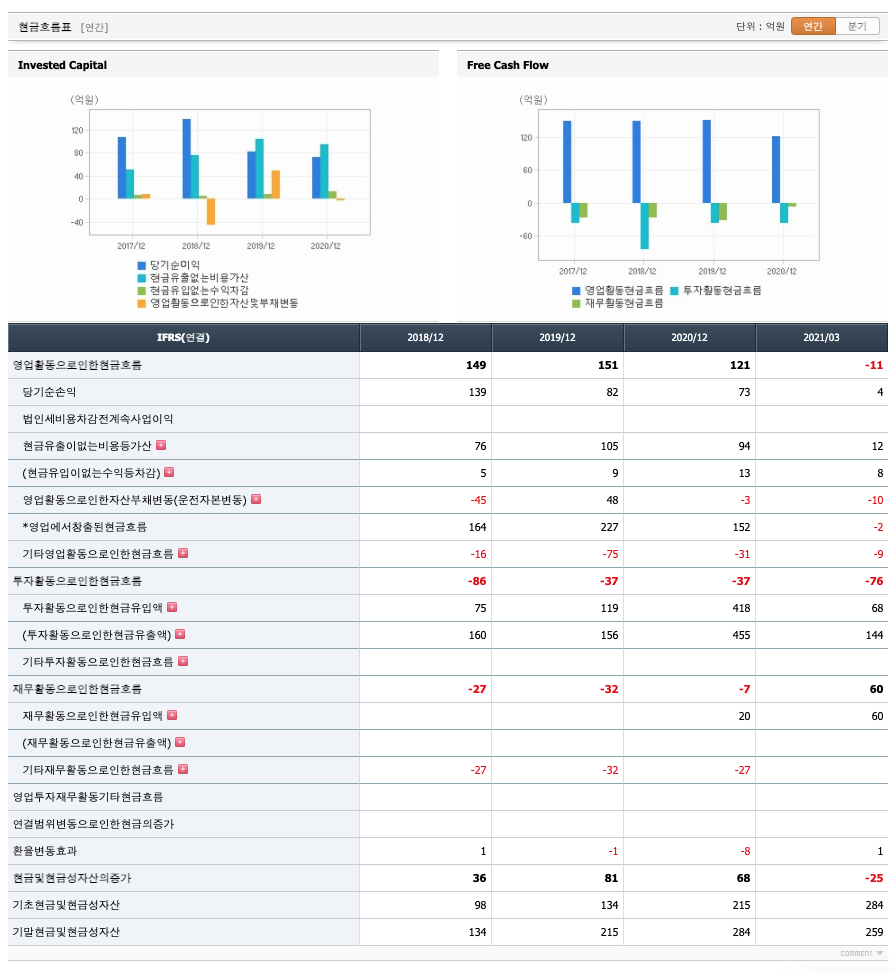Image resolution: width=895 pixels, height=973 pixels.
Task: Select the 투자활동으로인한현금흐름 row label
Action: click(78, 581)
